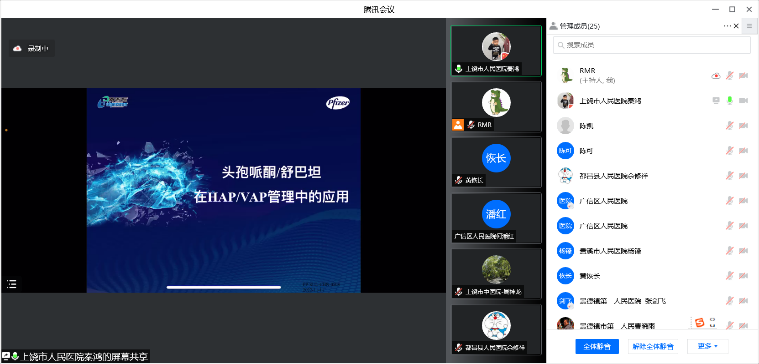This screenshot has width=759, height=364.
Task: Click the magnifier icon in member search box
Action: pyautogui.click(x=561, y=45)
